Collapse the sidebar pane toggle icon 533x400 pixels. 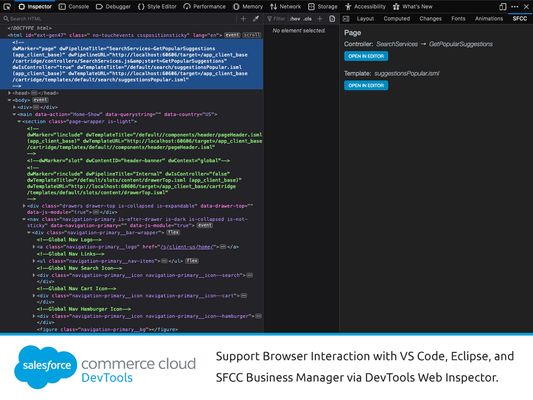(x=346, y=19)
